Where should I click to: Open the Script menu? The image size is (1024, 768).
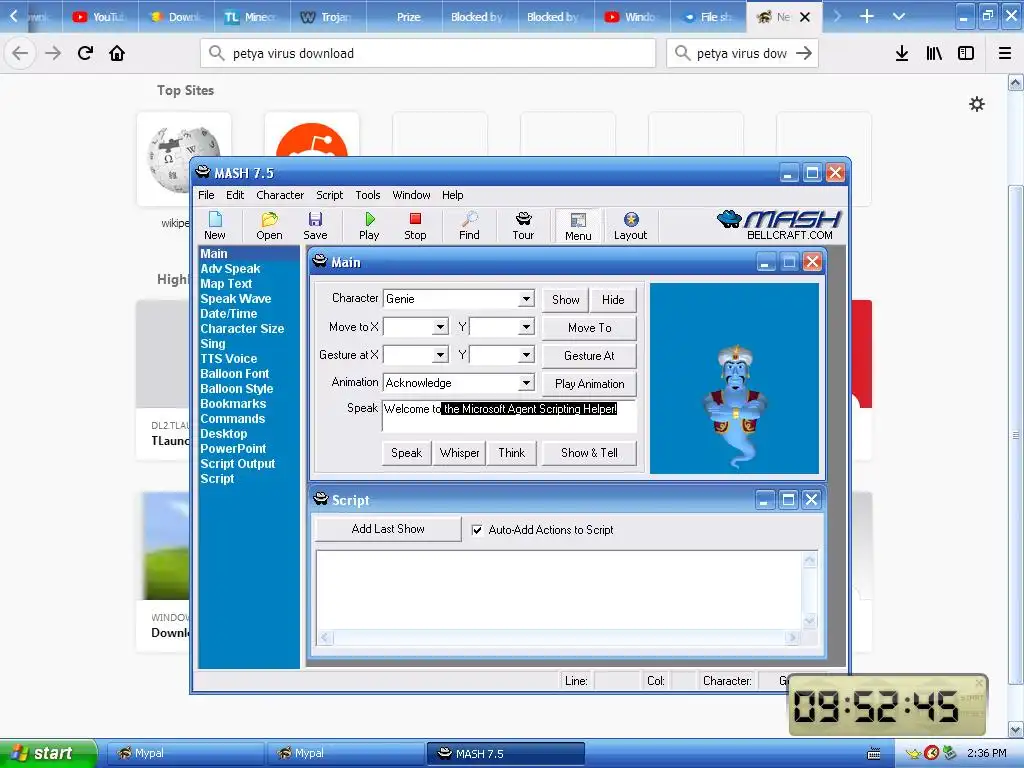coord(329,195)
